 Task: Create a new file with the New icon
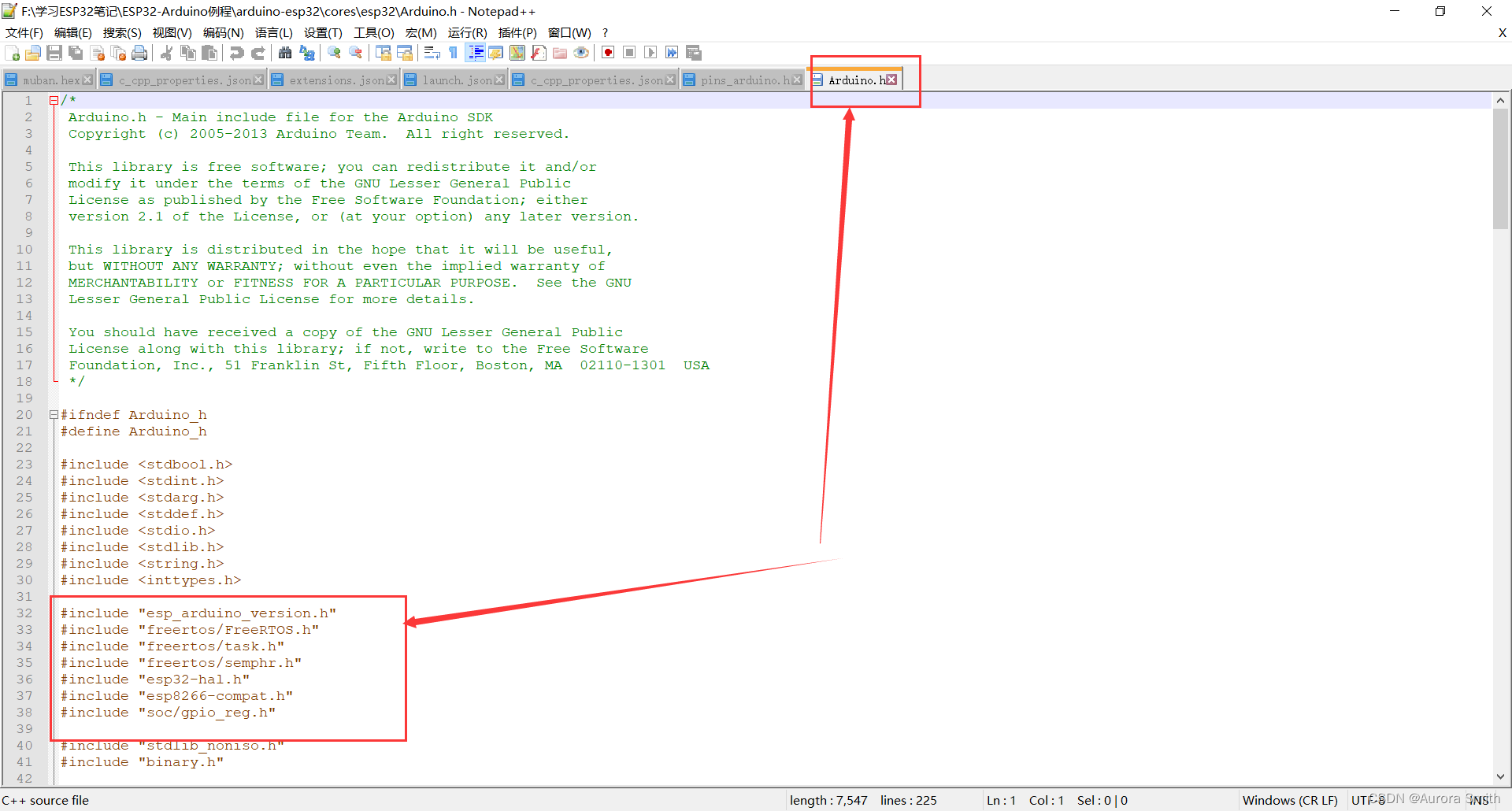13,53
